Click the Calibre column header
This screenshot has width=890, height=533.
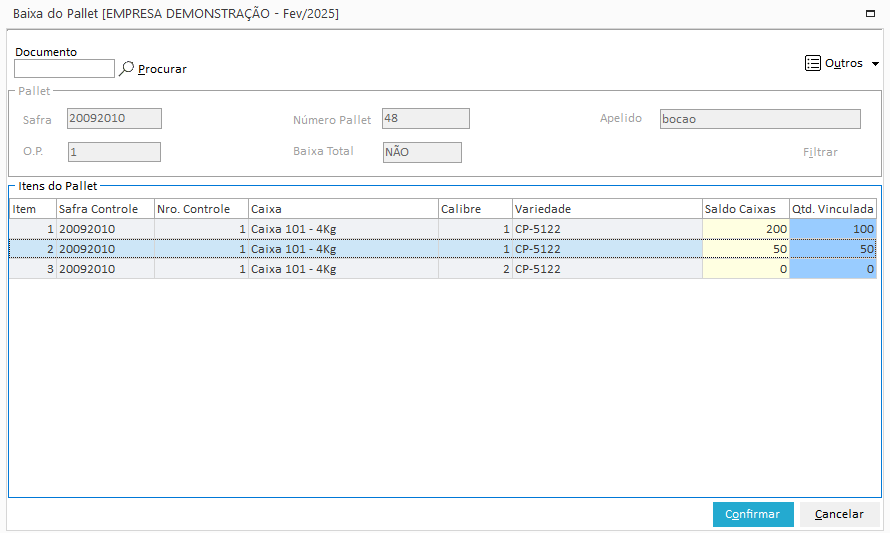pyautogui.click(x=476, y=209)
